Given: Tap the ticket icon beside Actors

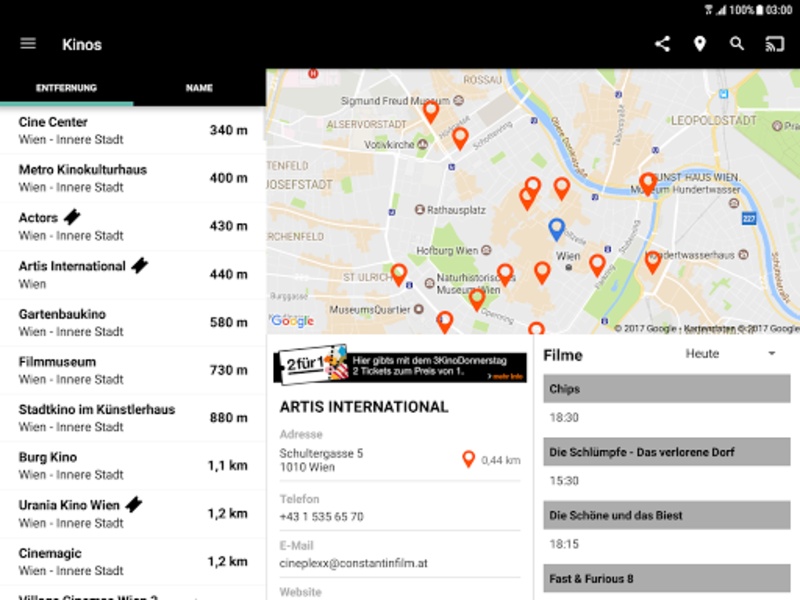Looking at the screenshot, I should 72,217.
